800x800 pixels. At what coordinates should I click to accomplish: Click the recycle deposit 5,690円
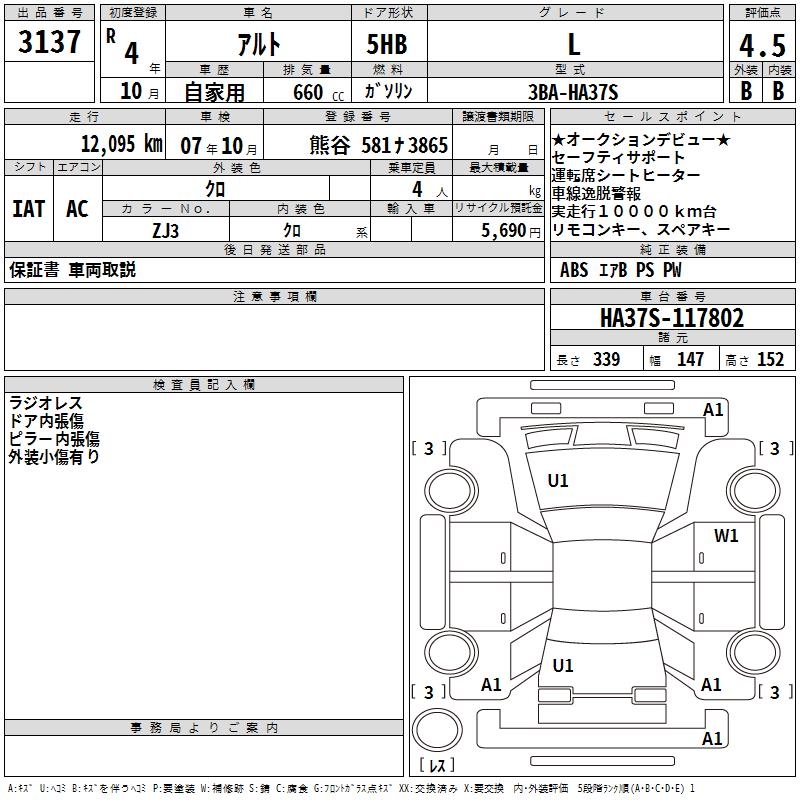[x=511, y=231]
